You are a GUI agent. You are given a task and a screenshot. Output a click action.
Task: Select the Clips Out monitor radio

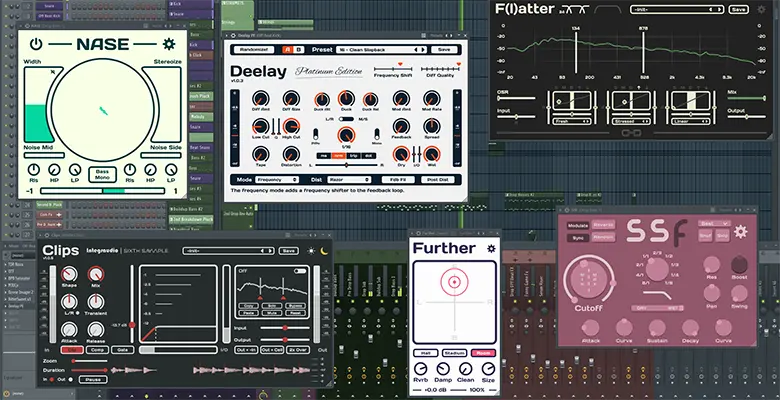coord(70,380)
